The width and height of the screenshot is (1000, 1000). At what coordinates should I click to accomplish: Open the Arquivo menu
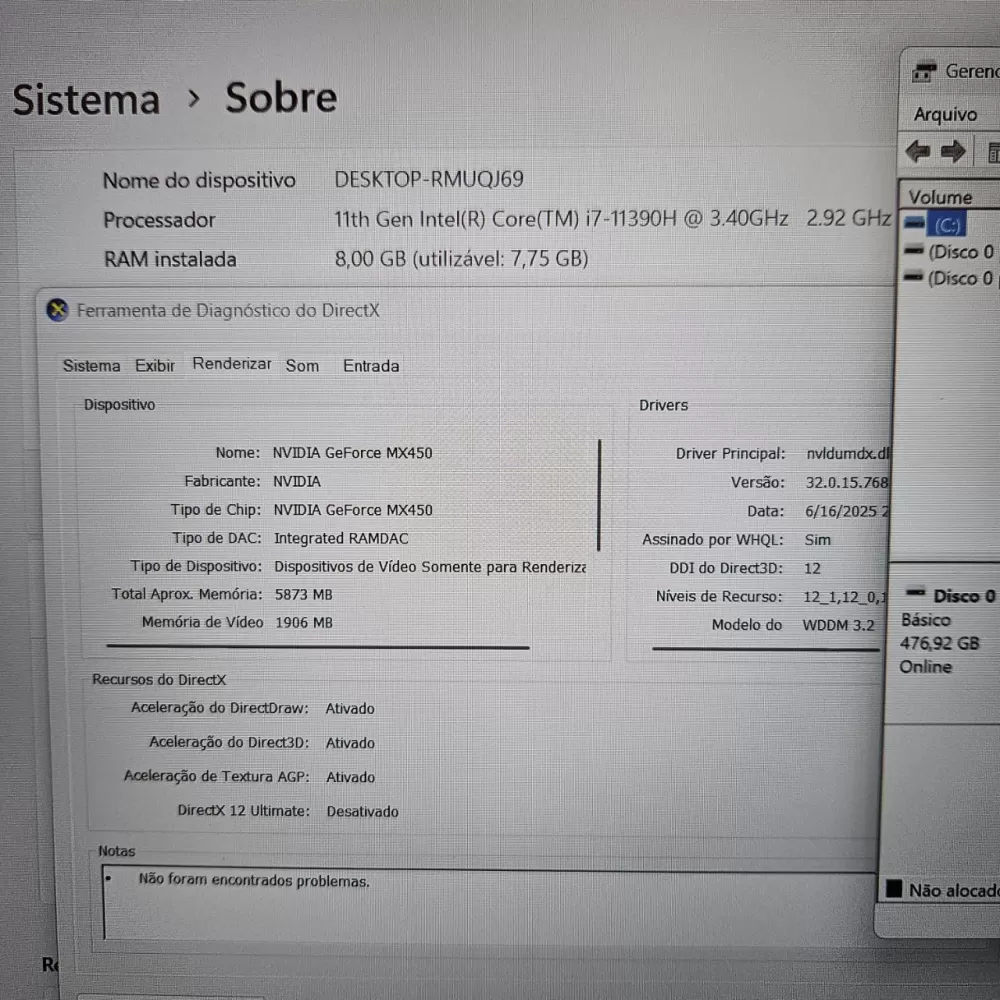945,115
